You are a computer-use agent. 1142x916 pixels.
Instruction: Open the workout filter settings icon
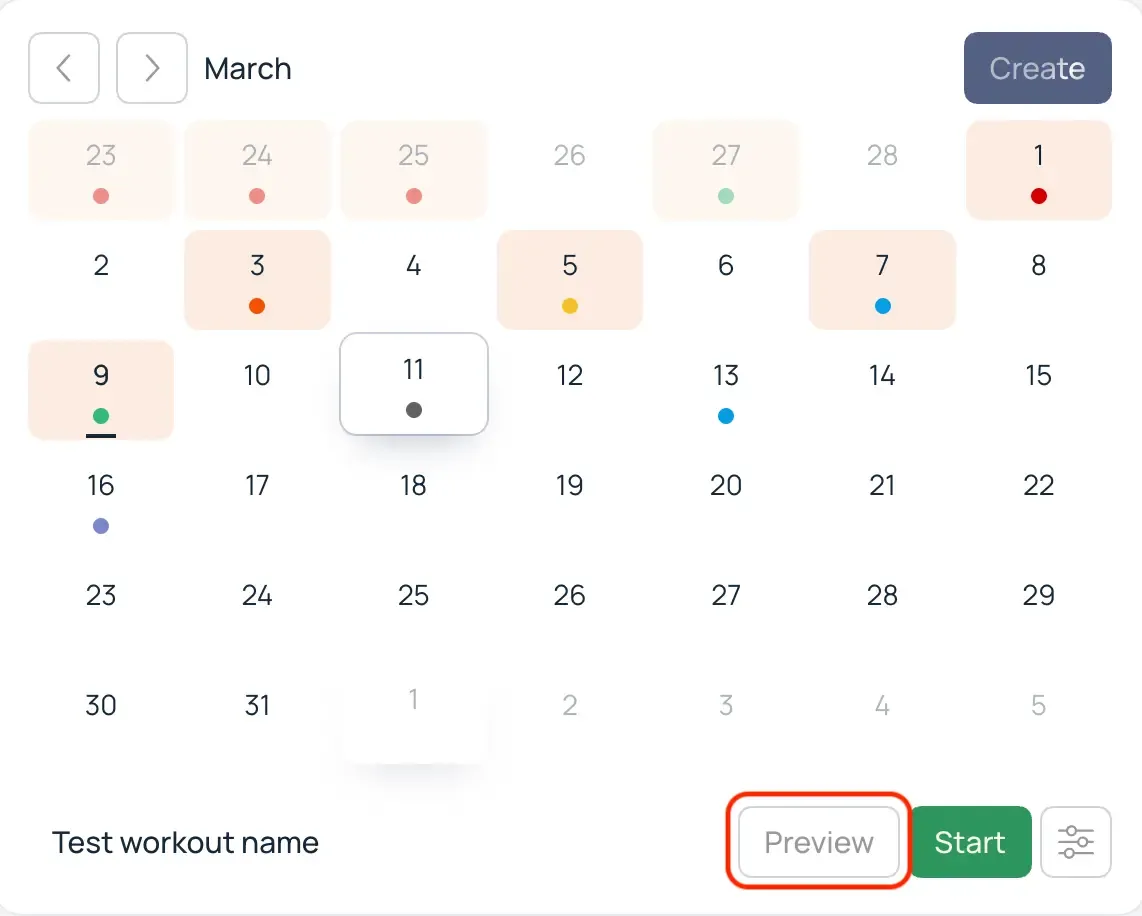(1076, 842)
